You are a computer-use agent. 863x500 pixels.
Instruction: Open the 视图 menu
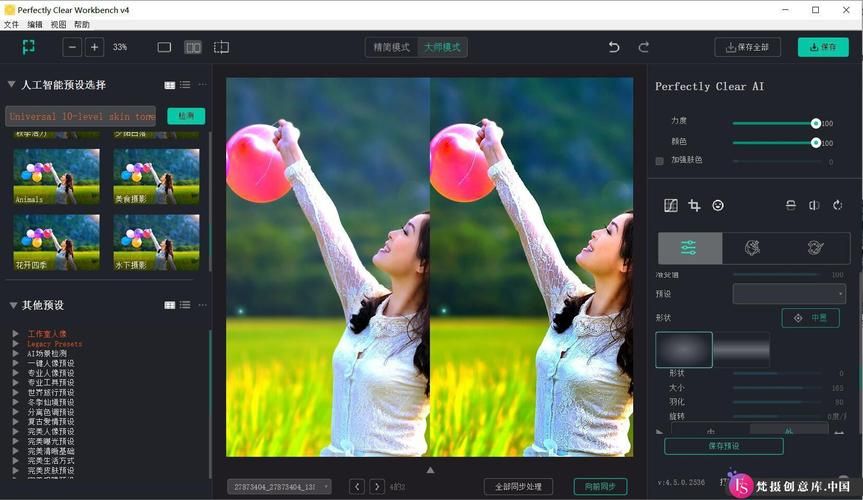pyautogui.click(x=58, y=25)
